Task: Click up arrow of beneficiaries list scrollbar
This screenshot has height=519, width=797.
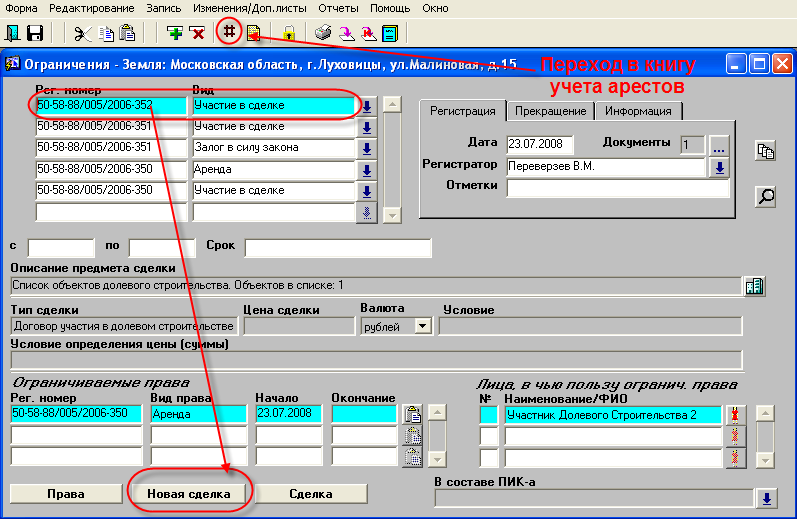Action: [x=765, y=413]
